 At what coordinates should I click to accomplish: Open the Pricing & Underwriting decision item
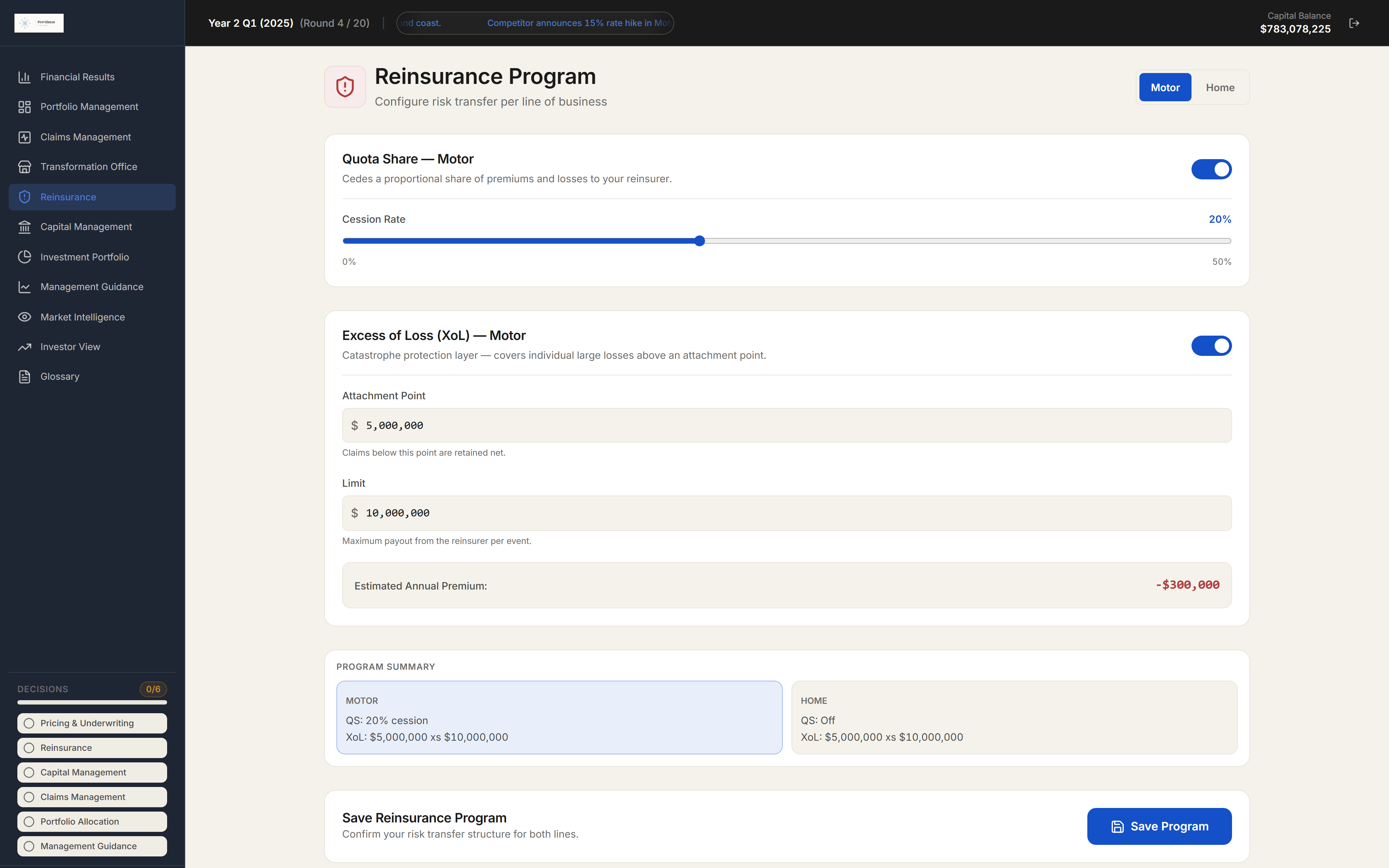(x=92, y=723)
